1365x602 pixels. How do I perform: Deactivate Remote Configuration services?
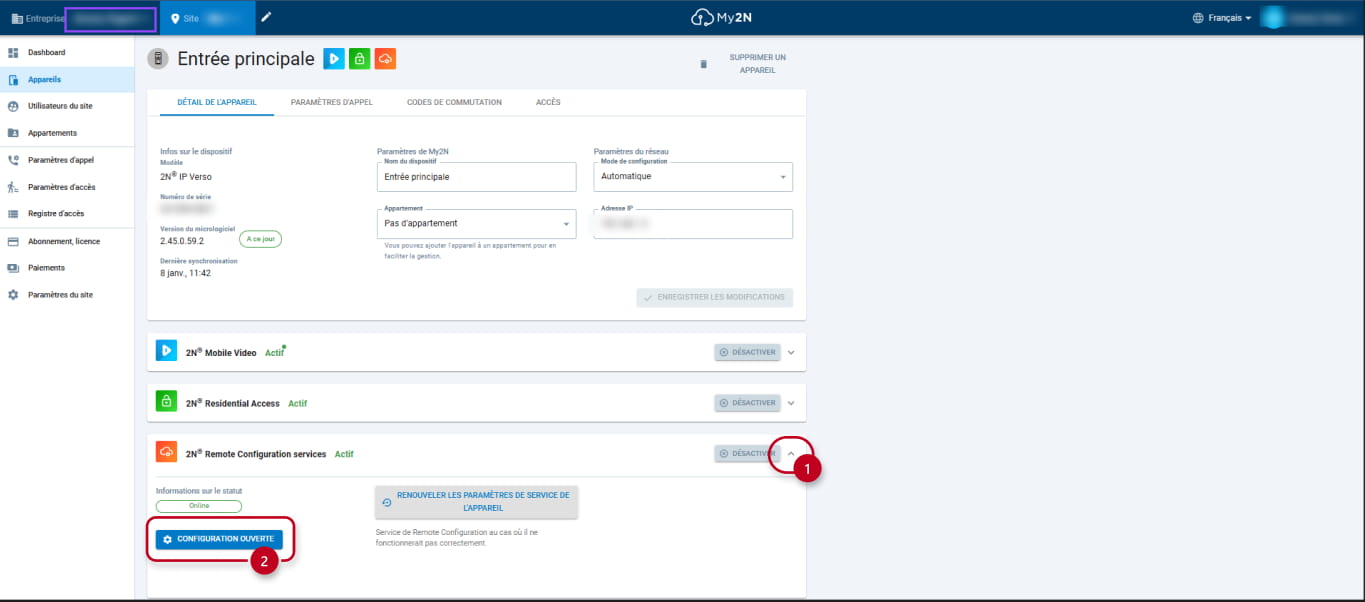747,454
